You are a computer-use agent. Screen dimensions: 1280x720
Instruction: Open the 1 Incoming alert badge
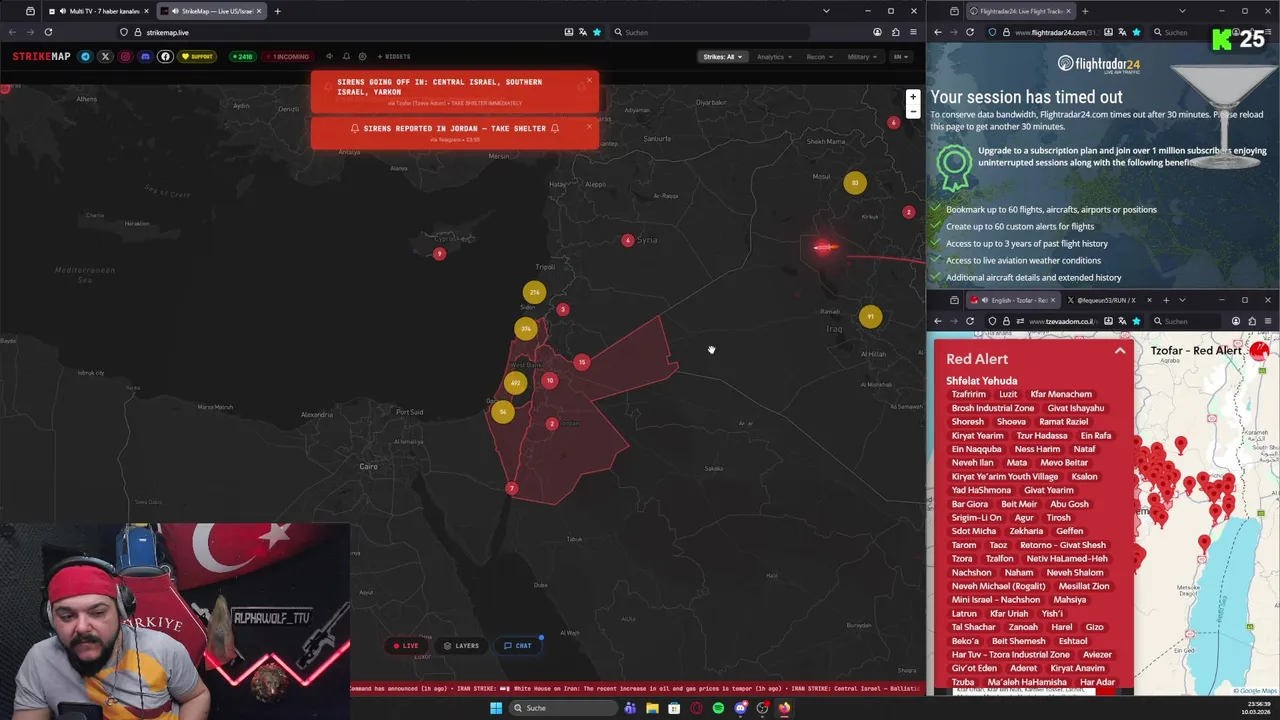[x=290, y=57]
